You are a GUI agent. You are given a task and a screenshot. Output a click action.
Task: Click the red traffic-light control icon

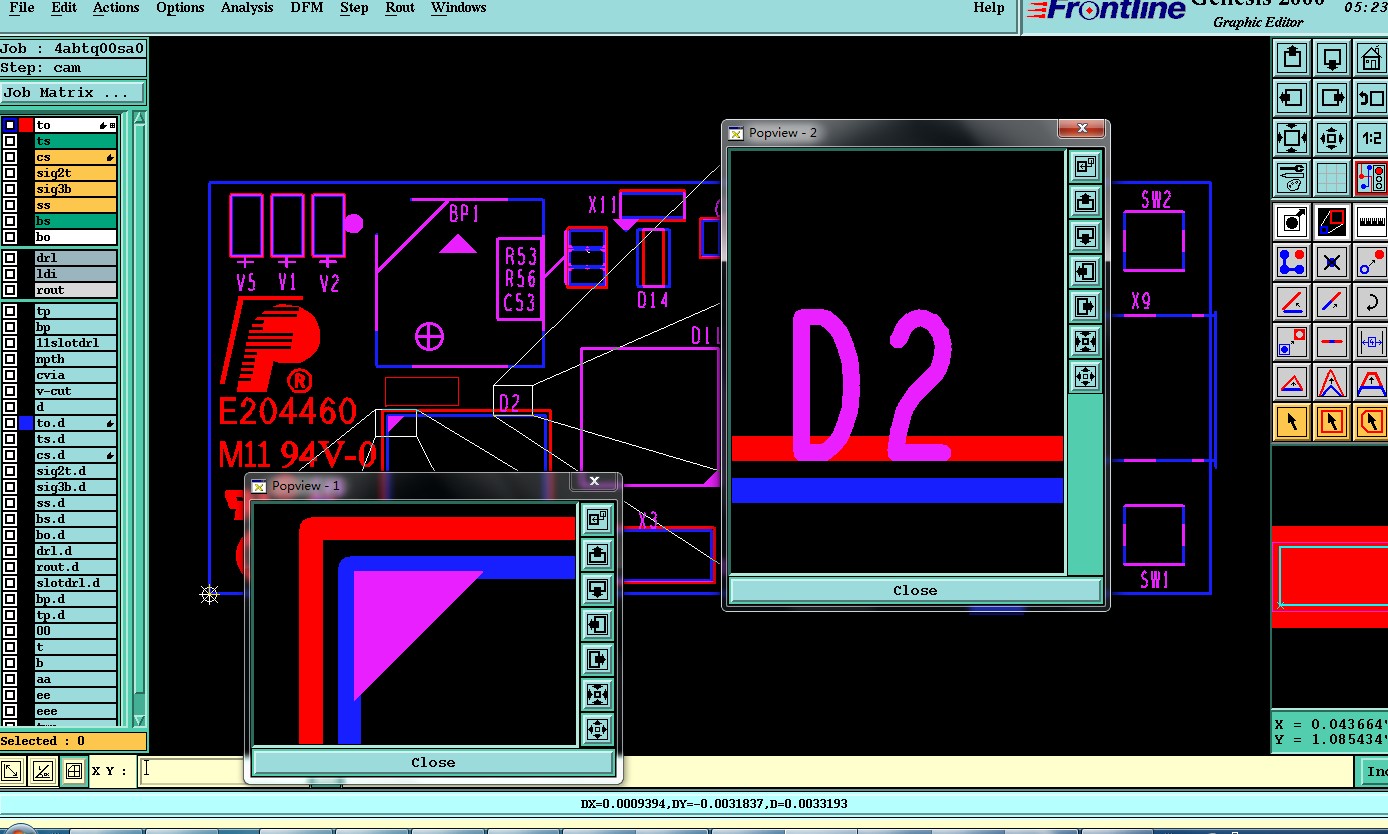[1371, 178]
